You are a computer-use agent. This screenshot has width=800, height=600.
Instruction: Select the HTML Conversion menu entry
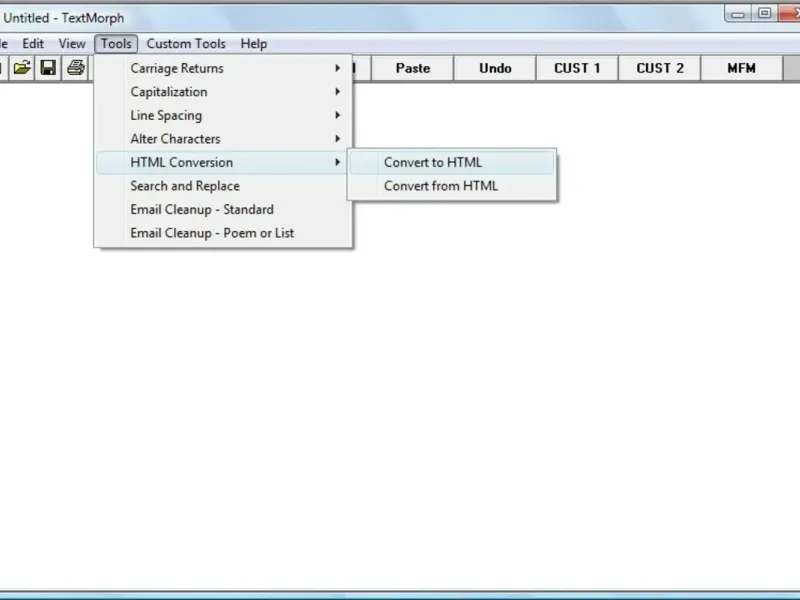[x=222, y=162]
